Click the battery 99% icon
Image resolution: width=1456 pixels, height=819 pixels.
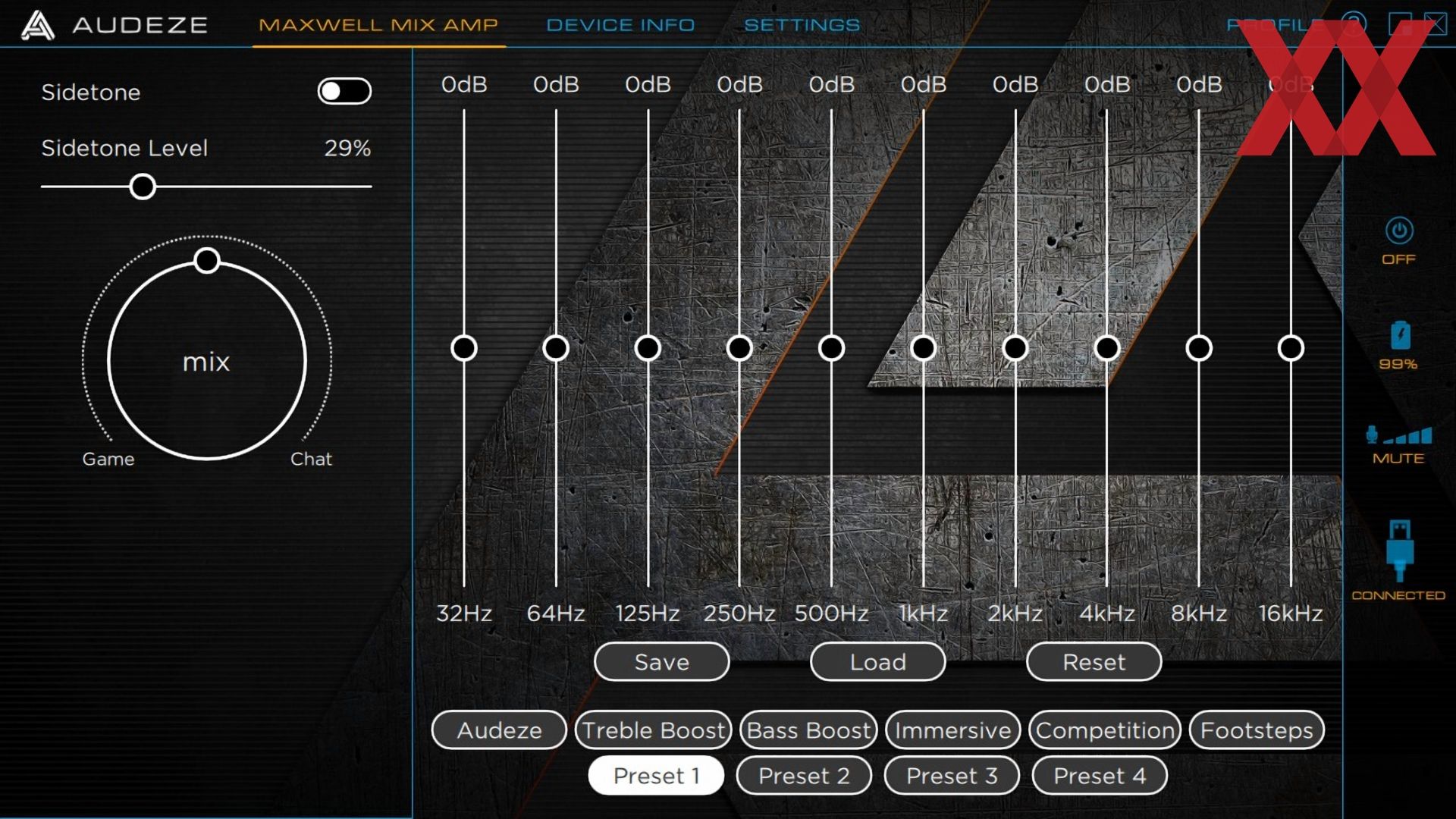1400,334
